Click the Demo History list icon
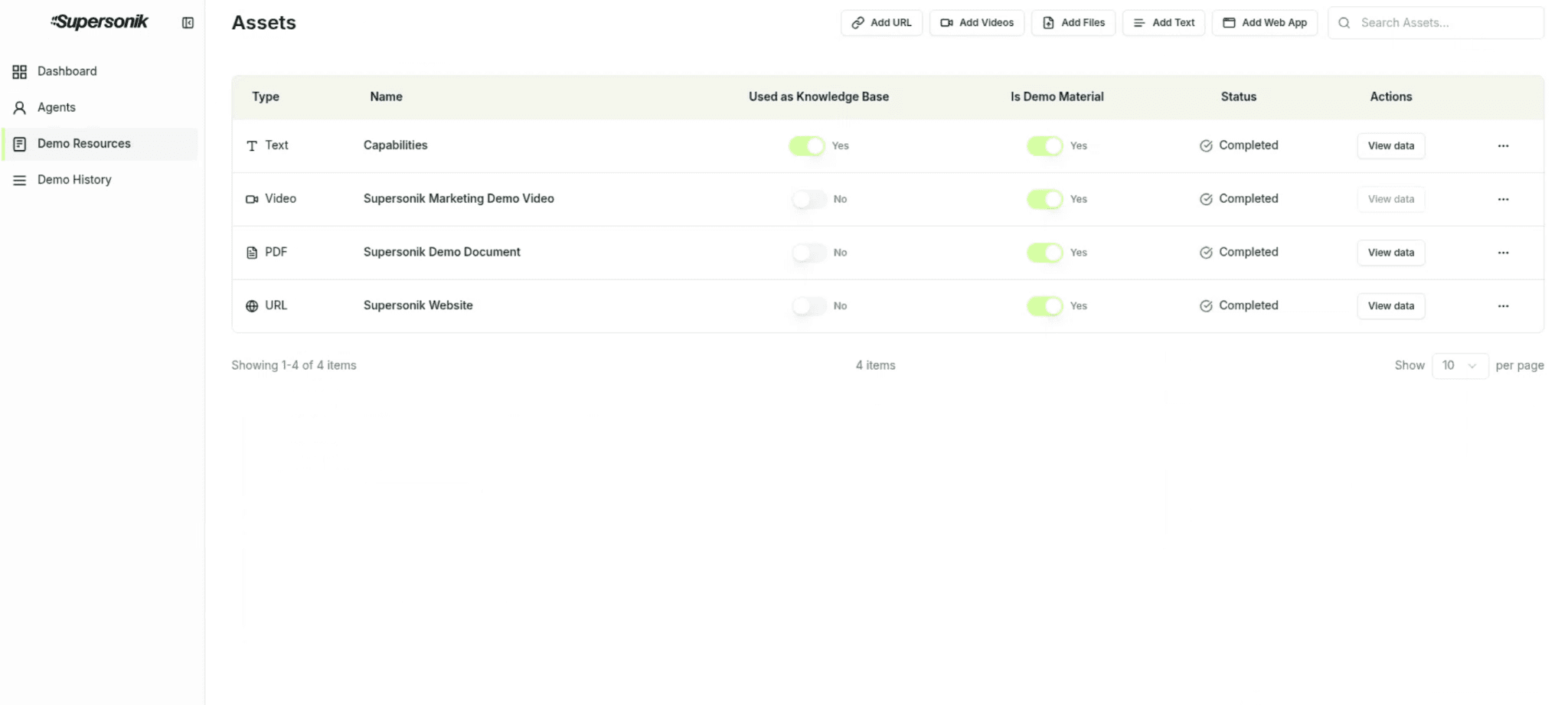The width and height of the screenshot is (1568, 705). (20, 180)
